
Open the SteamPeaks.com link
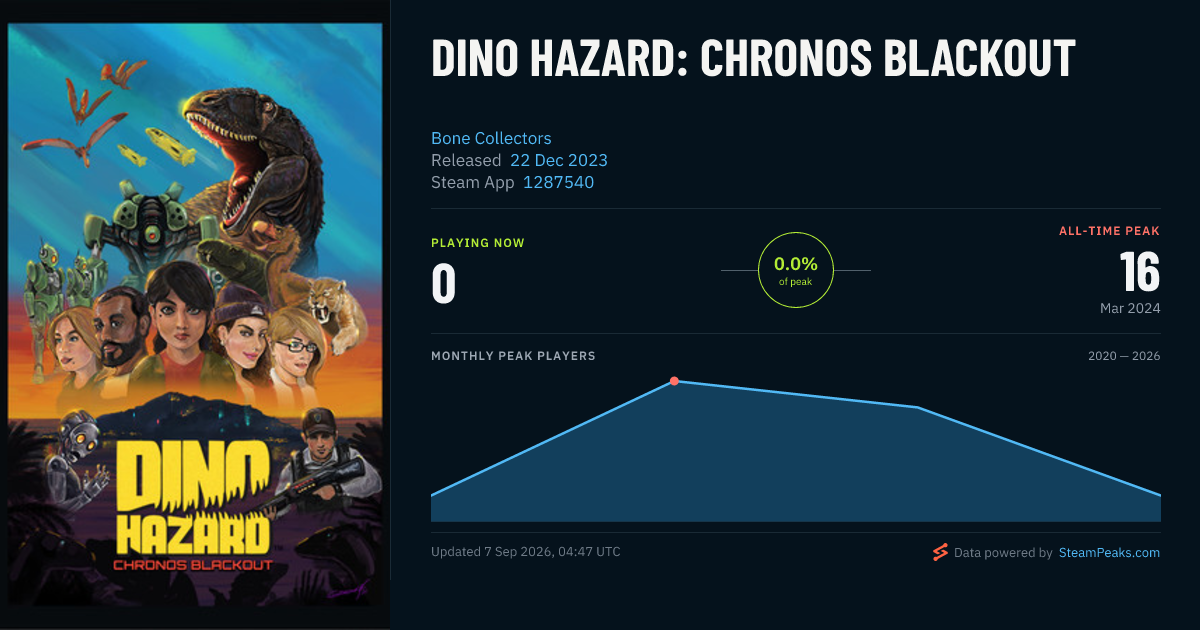(1109, 552)
